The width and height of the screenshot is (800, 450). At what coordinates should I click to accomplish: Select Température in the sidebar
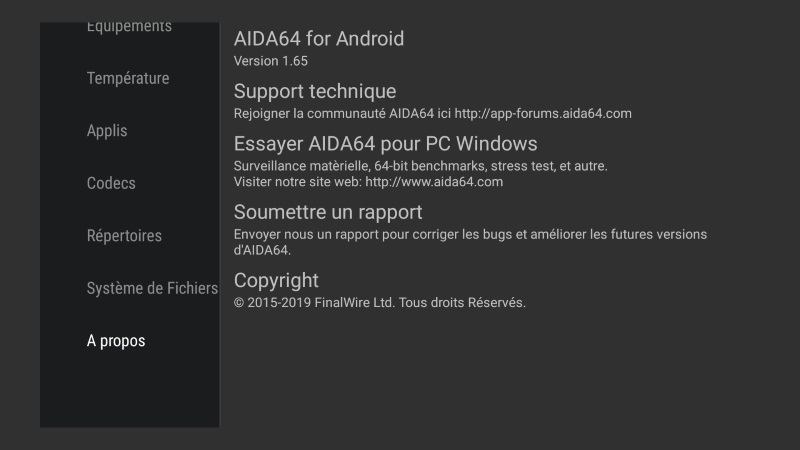128,78
